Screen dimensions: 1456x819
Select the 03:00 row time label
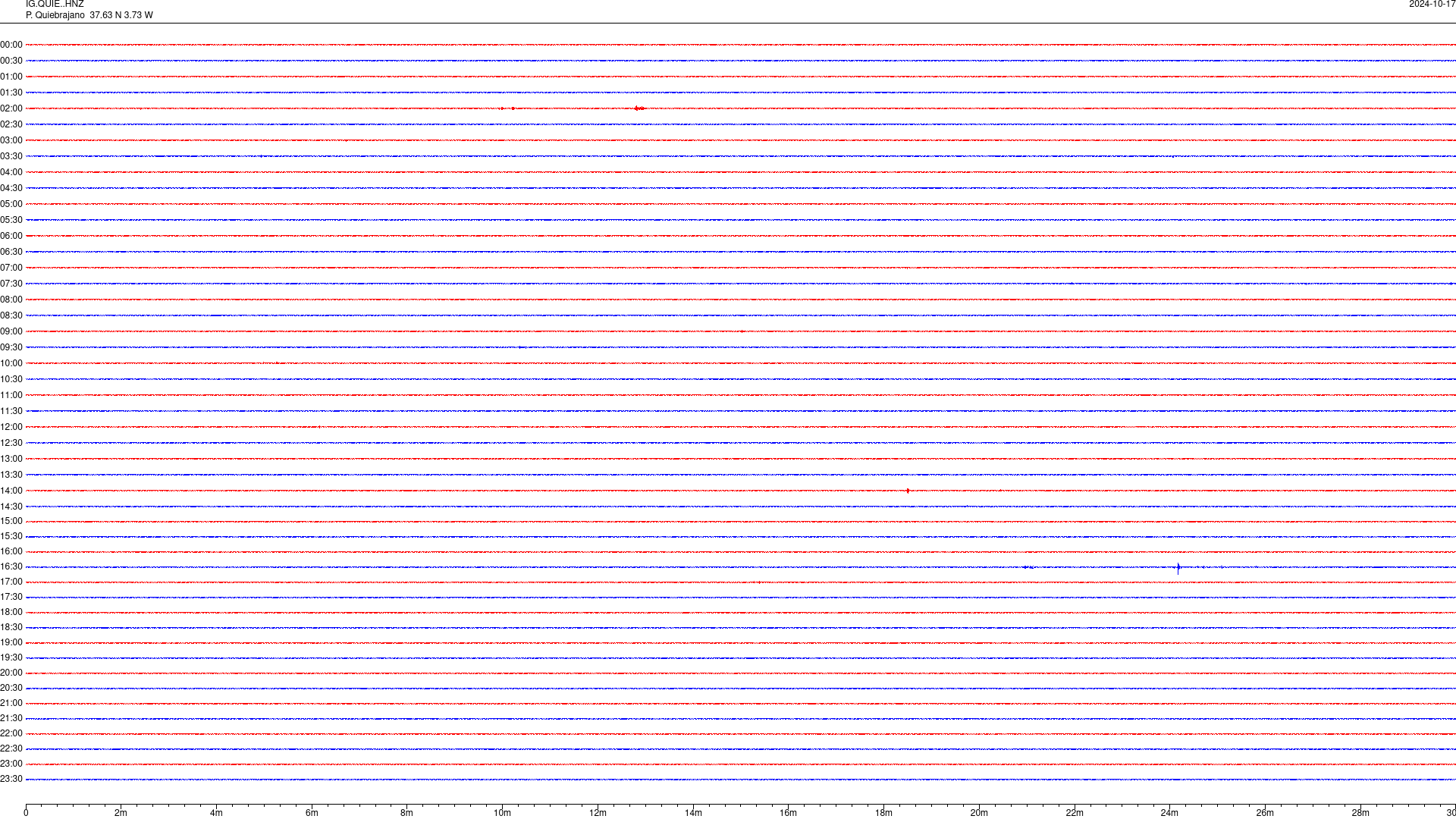click(11, 140)
